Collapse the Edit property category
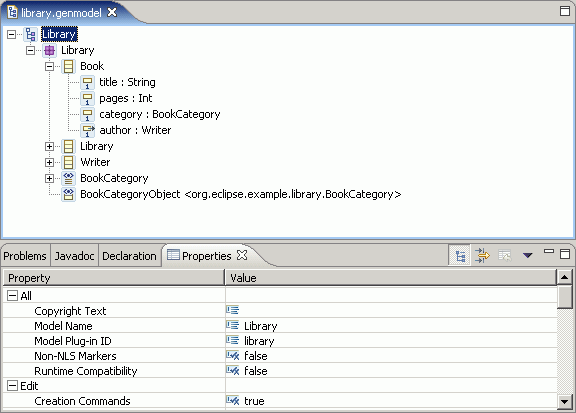This screenshot has width=576, height=413. point(12,385)
